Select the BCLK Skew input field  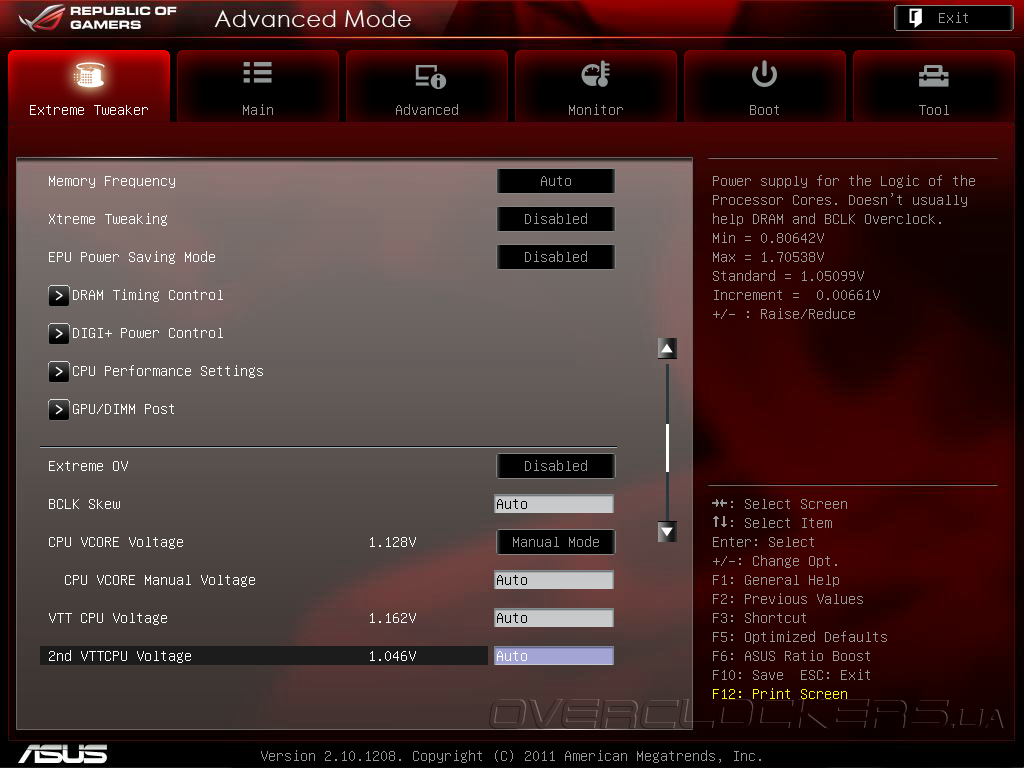(554, 504)
